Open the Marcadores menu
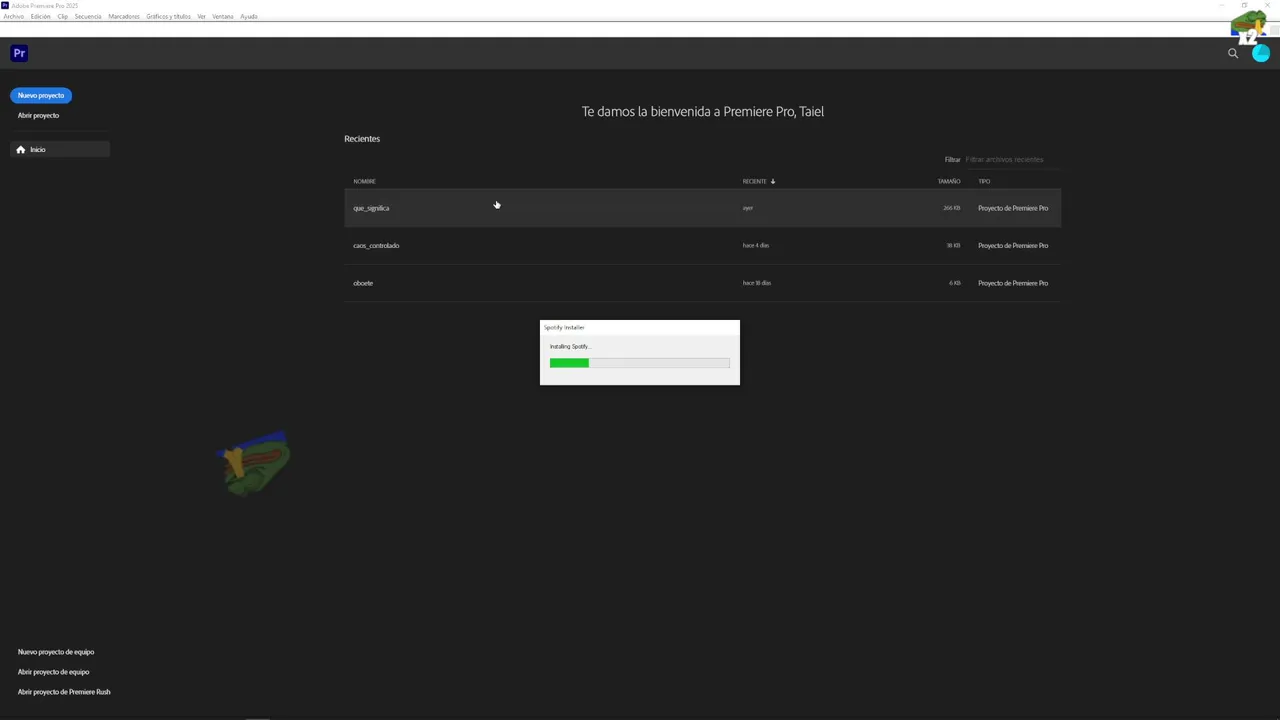The image size is (1280, 720). coord(124,16)
